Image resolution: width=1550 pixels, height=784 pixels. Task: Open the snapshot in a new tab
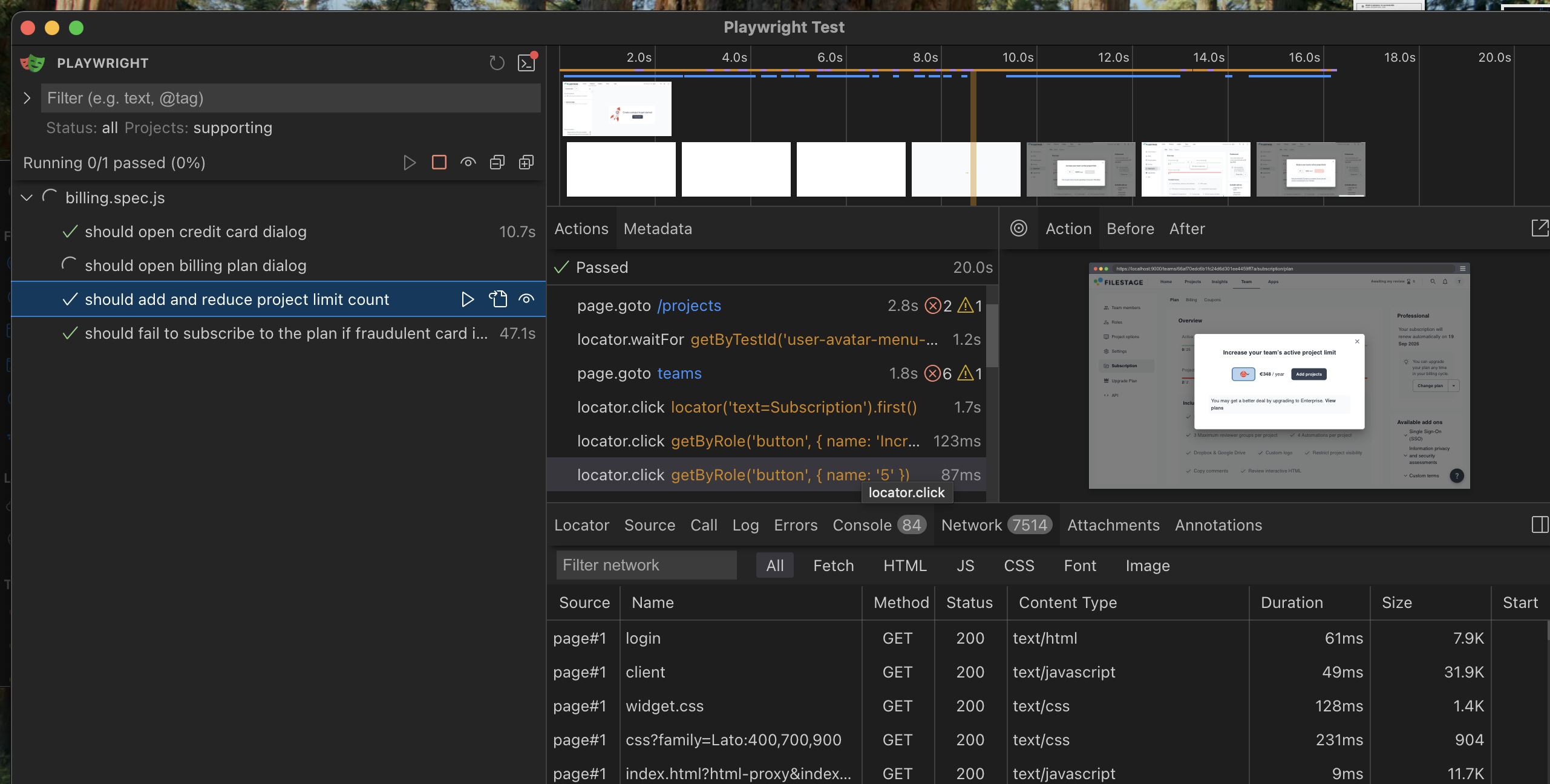click(x=1539, y=229)
